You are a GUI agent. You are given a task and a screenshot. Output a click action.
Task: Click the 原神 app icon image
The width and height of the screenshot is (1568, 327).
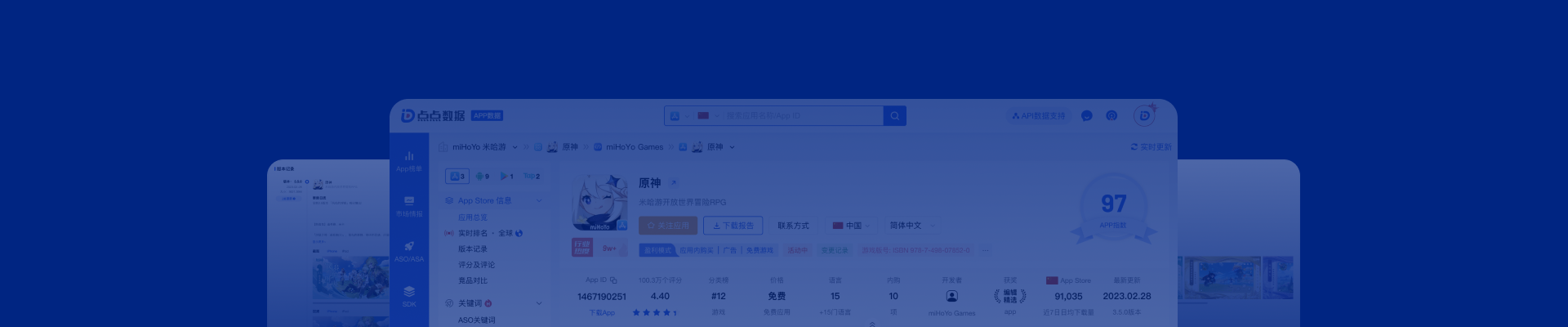click(599, 203)
